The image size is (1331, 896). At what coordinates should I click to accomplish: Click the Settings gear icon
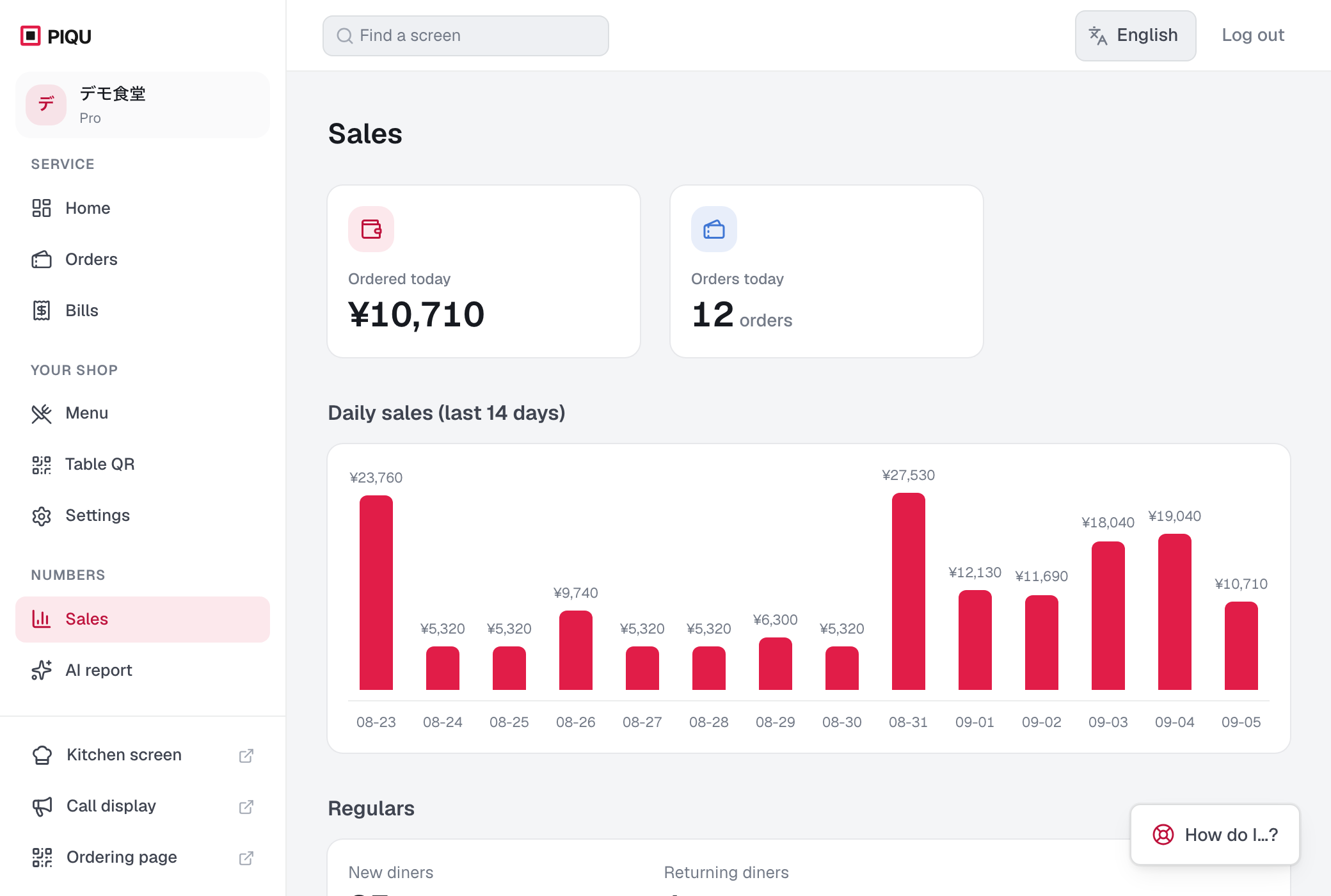coord(42,516)
